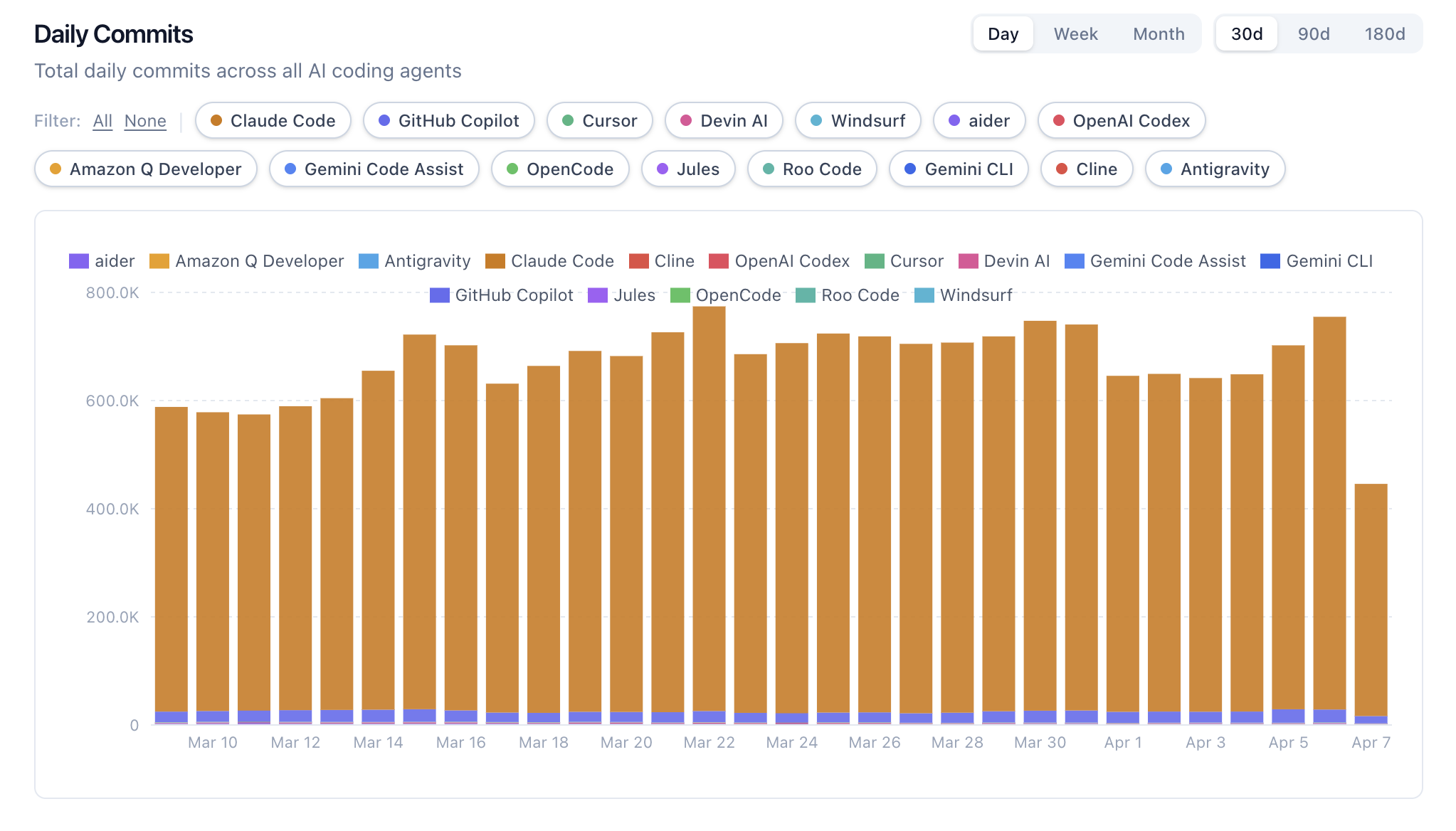Toggle the Claude Code filter chip

pyautogui.click(x=273, y=121)
